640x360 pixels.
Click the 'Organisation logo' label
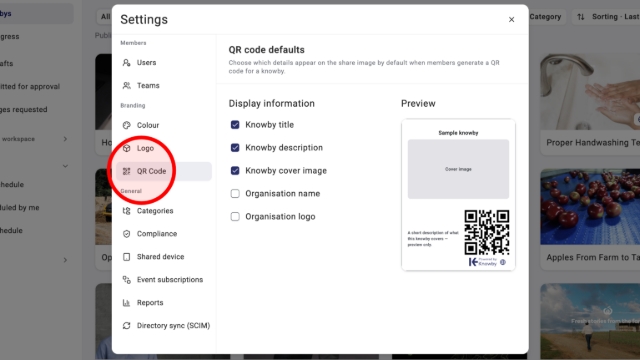click(280, 216)
